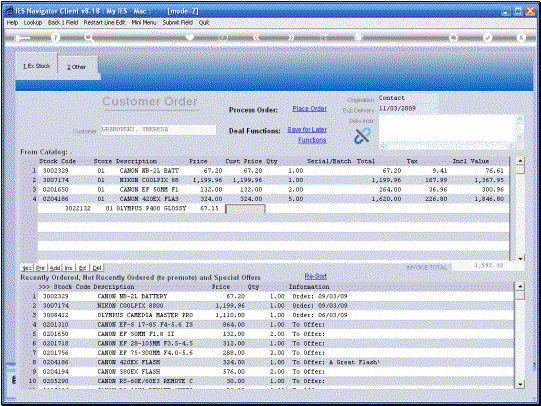Click the Add button under the catalog grid
This screenshot has width=541, height=406.
click(x=55, y=268)
